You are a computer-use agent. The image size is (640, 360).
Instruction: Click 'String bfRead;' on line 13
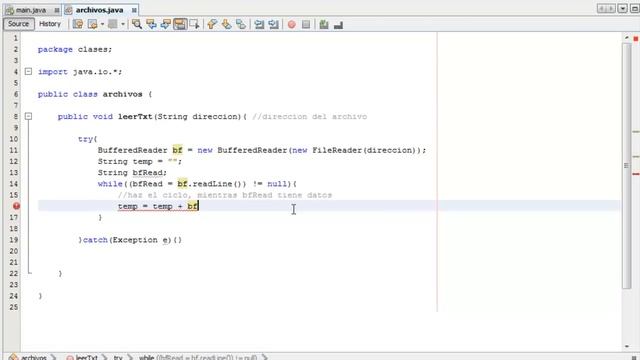tap(132, 173)
